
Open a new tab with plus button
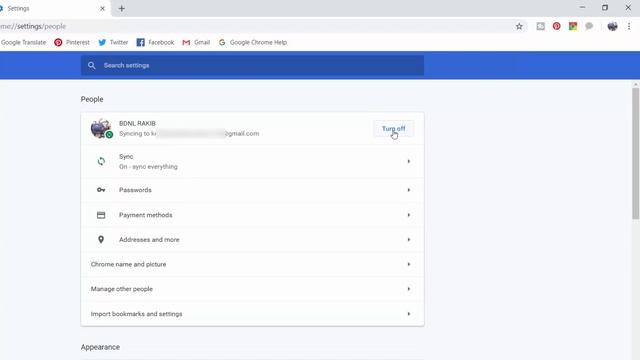pos(122,8)
